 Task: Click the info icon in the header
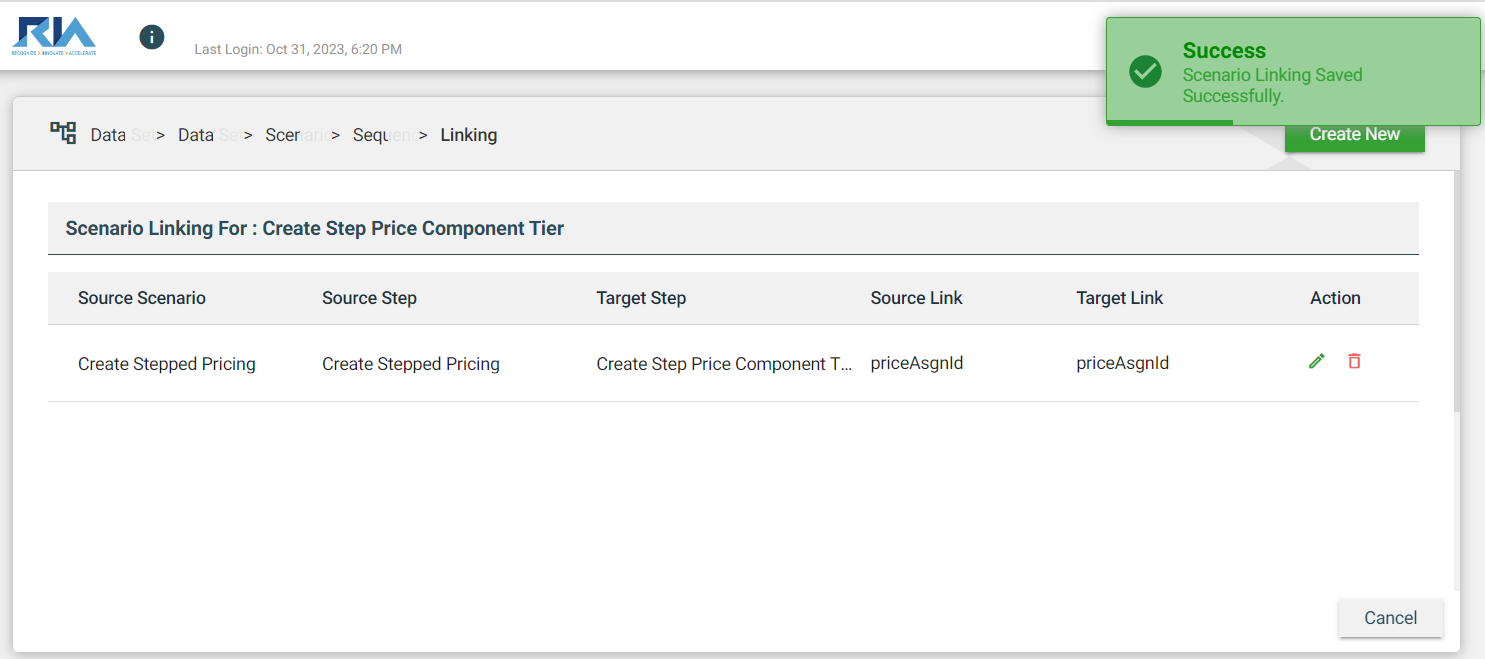pos(152,38)
